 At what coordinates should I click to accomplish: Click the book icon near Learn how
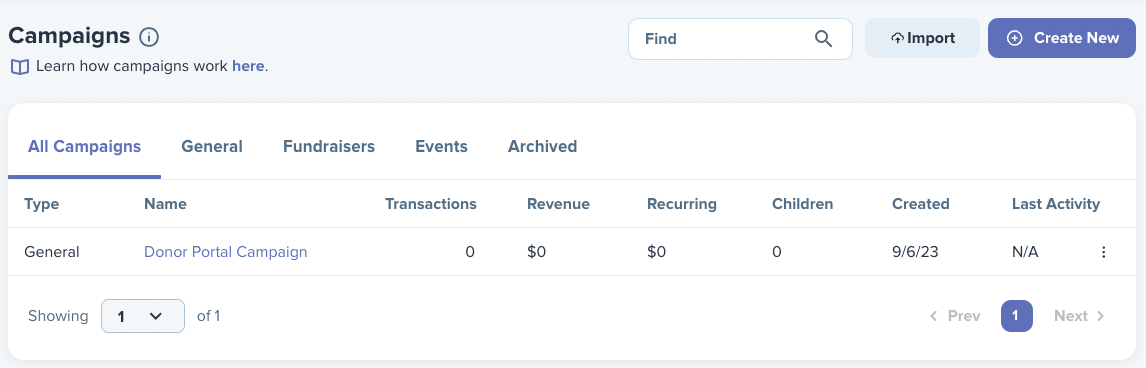[20, 67]
